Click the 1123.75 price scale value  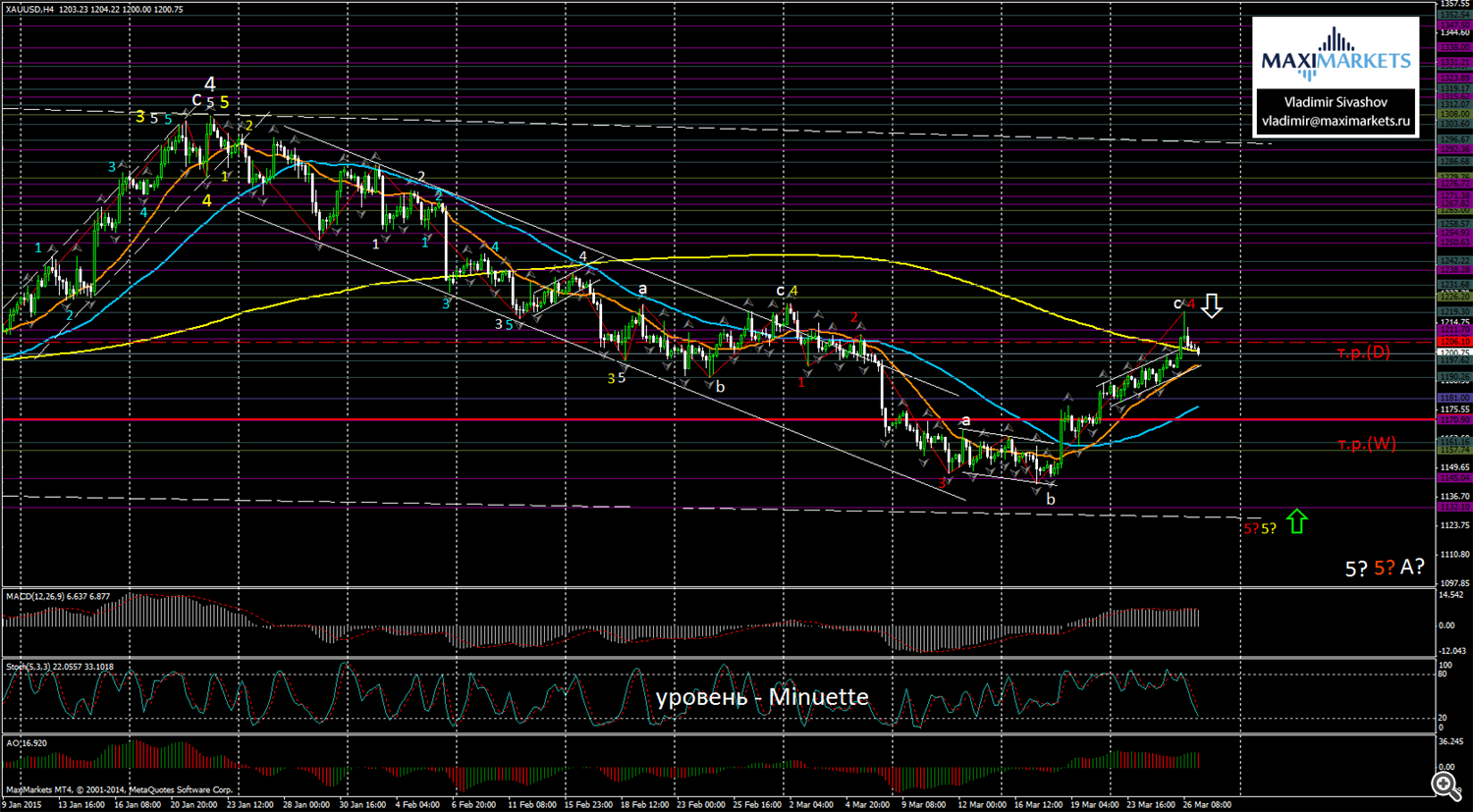(1454, 525)
